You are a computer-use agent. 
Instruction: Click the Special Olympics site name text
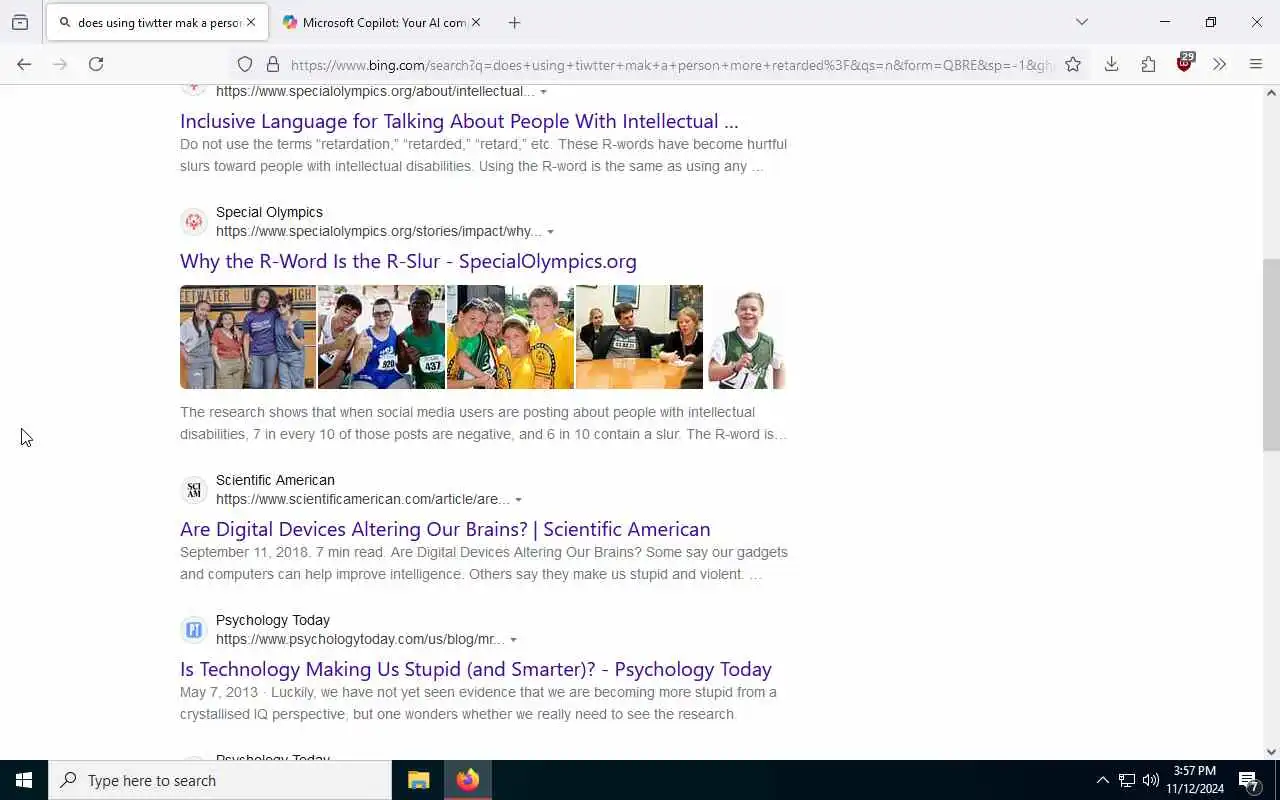coord(269,212)
